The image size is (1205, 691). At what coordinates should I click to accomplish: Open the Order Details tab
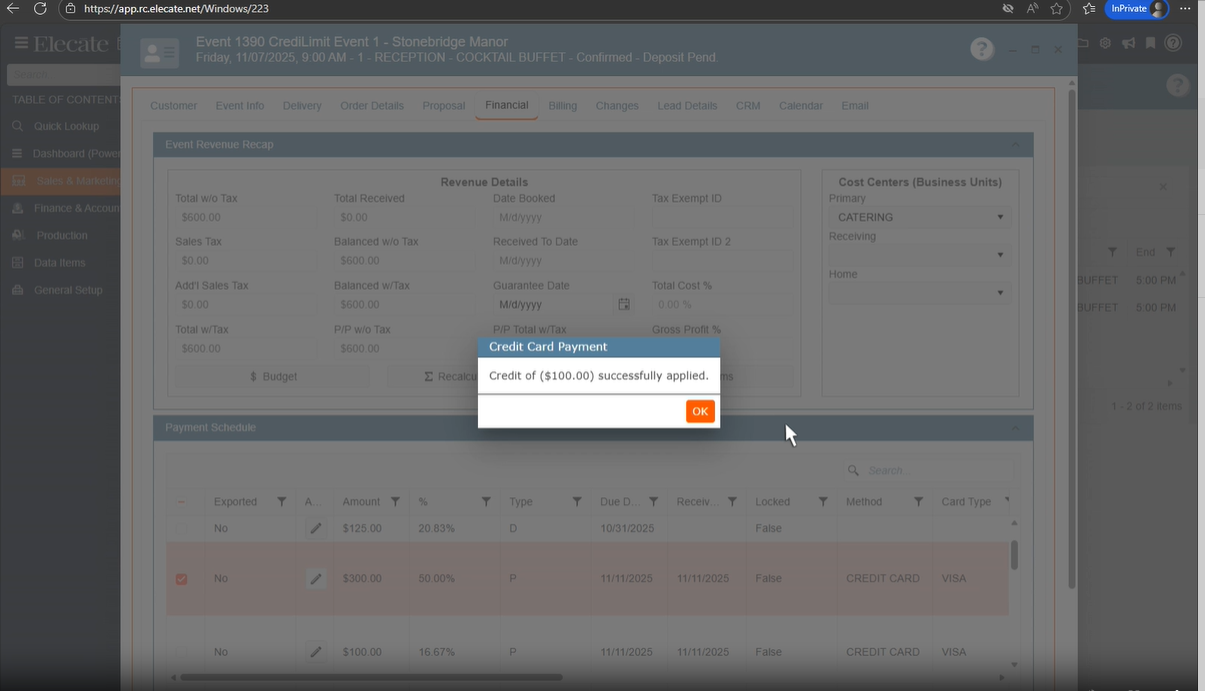pyautogui.click(x=371, y=106)
